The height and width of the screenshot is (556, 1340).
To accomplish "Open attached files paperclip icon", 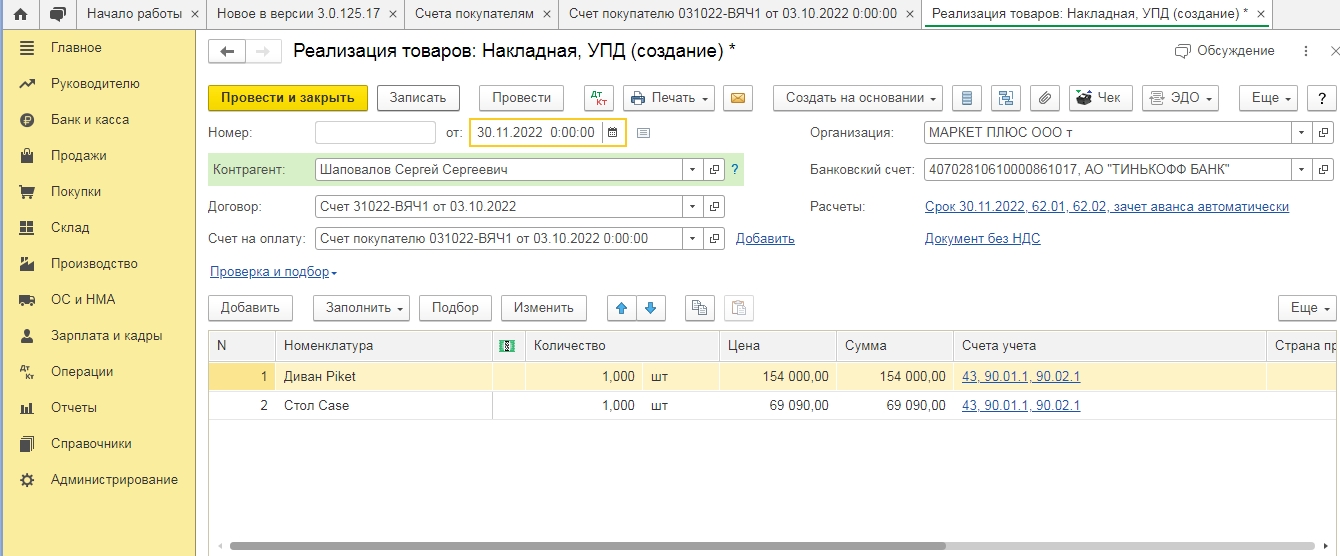I will tap(1044, 98).
